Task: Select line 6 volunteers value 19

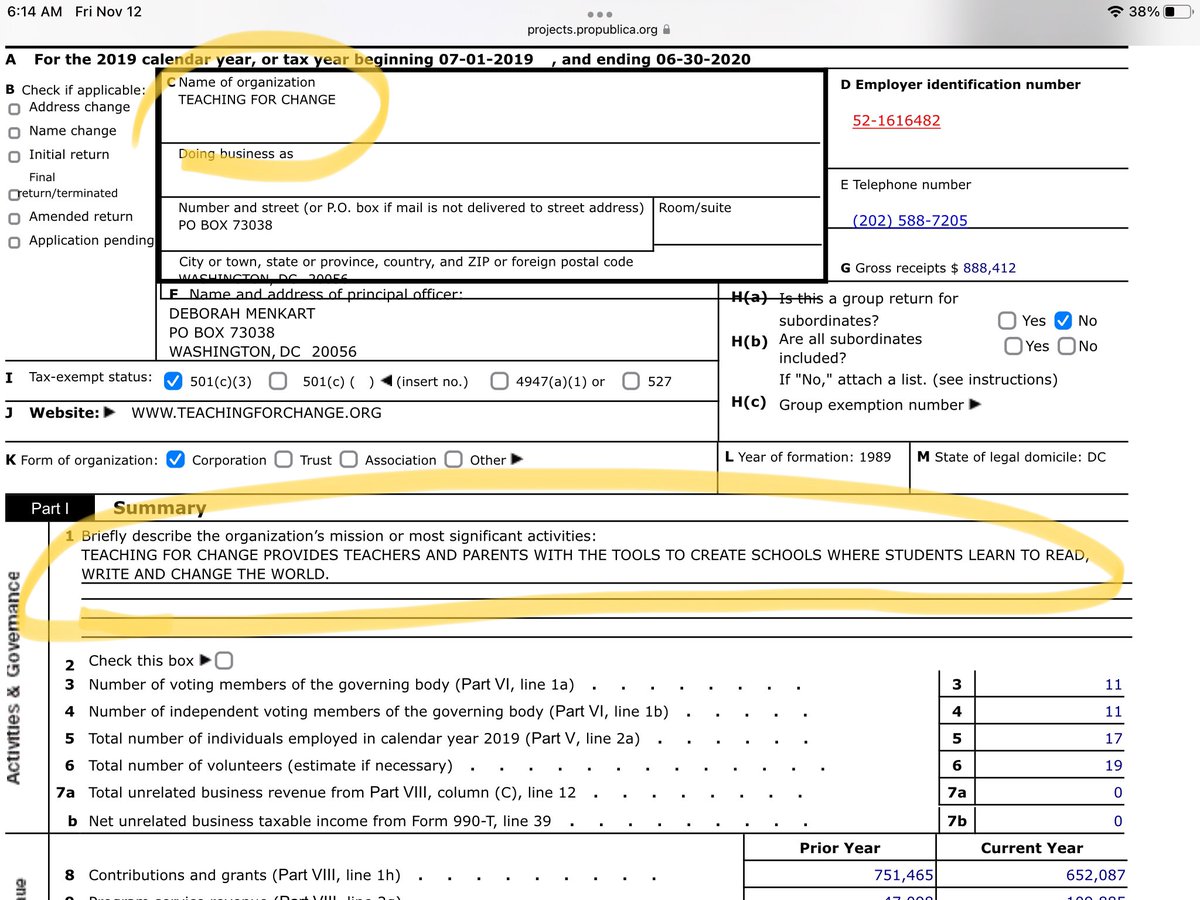Action: pos(1113,766)
